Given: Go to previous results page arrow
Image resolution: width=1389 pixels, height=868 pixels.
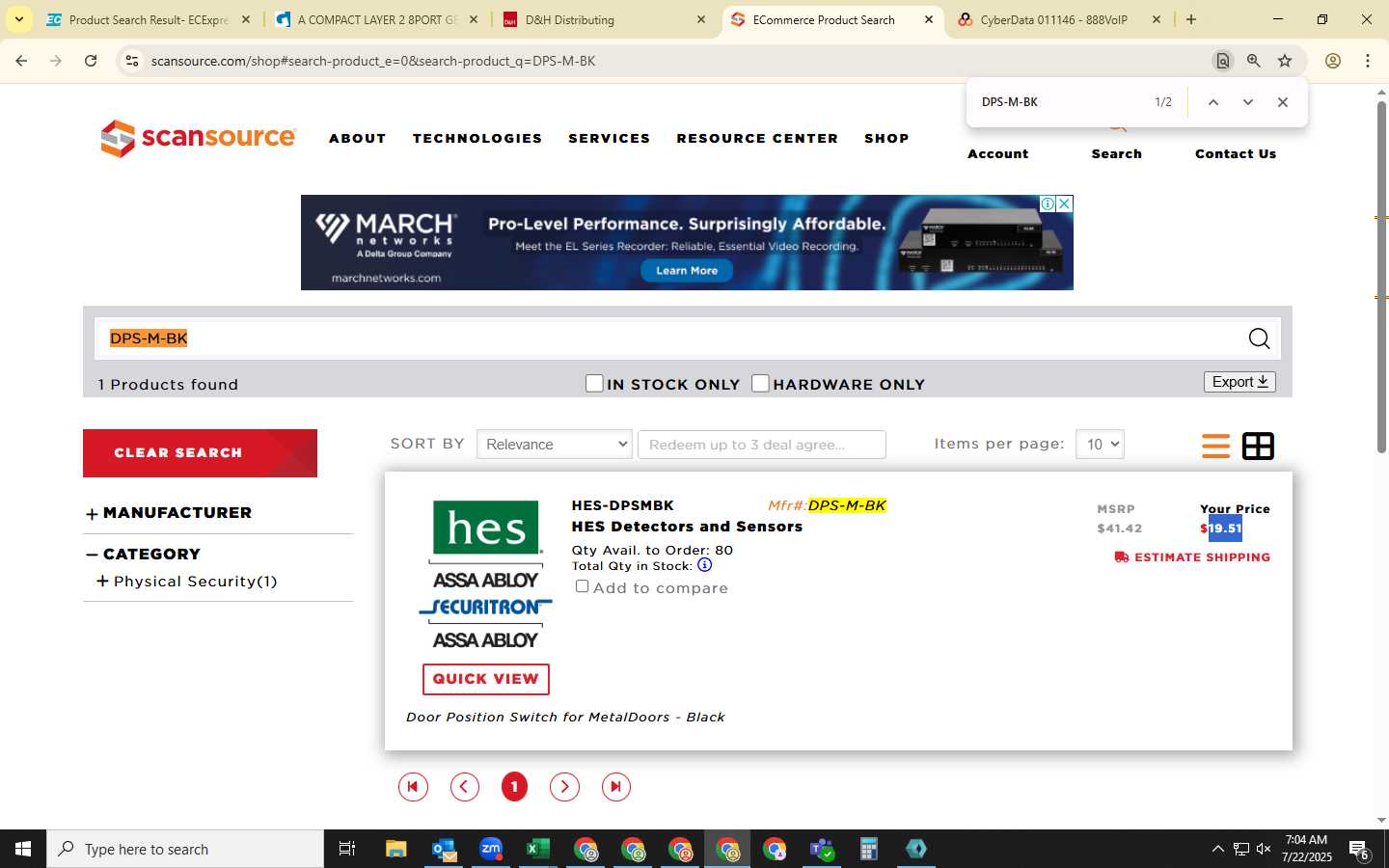Looking at the screenshot, I should tap(464, 787).
